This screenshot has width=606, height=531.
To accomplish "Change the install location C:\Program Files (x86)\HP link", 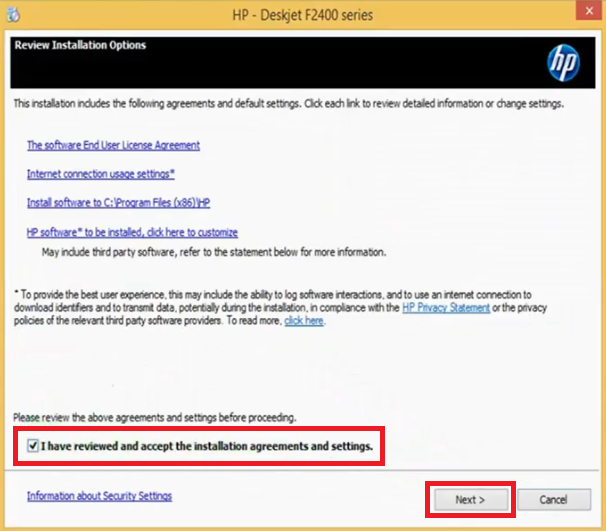I will click(x=118, y=203).
